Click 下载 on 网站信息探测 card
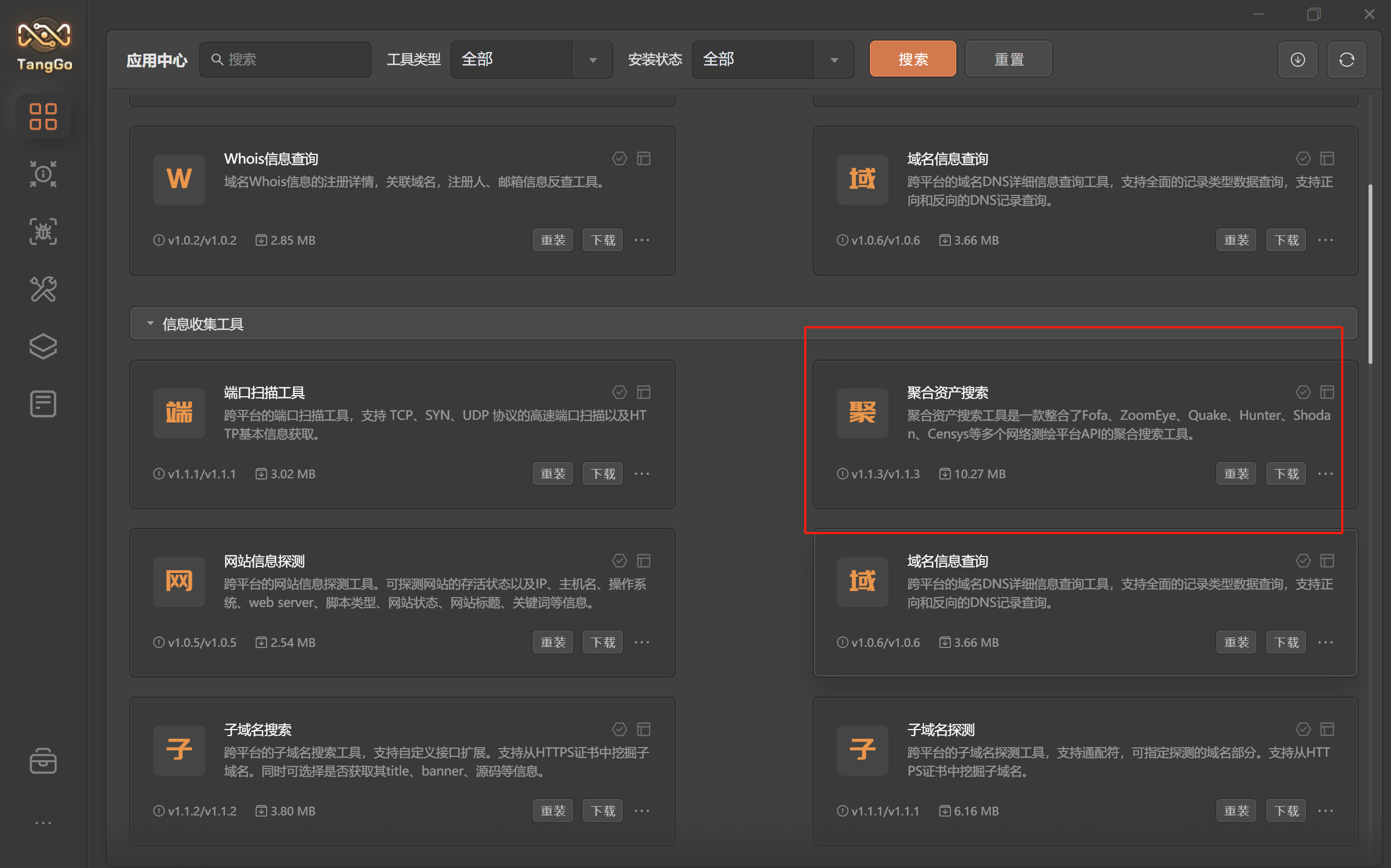 point(603,642)
